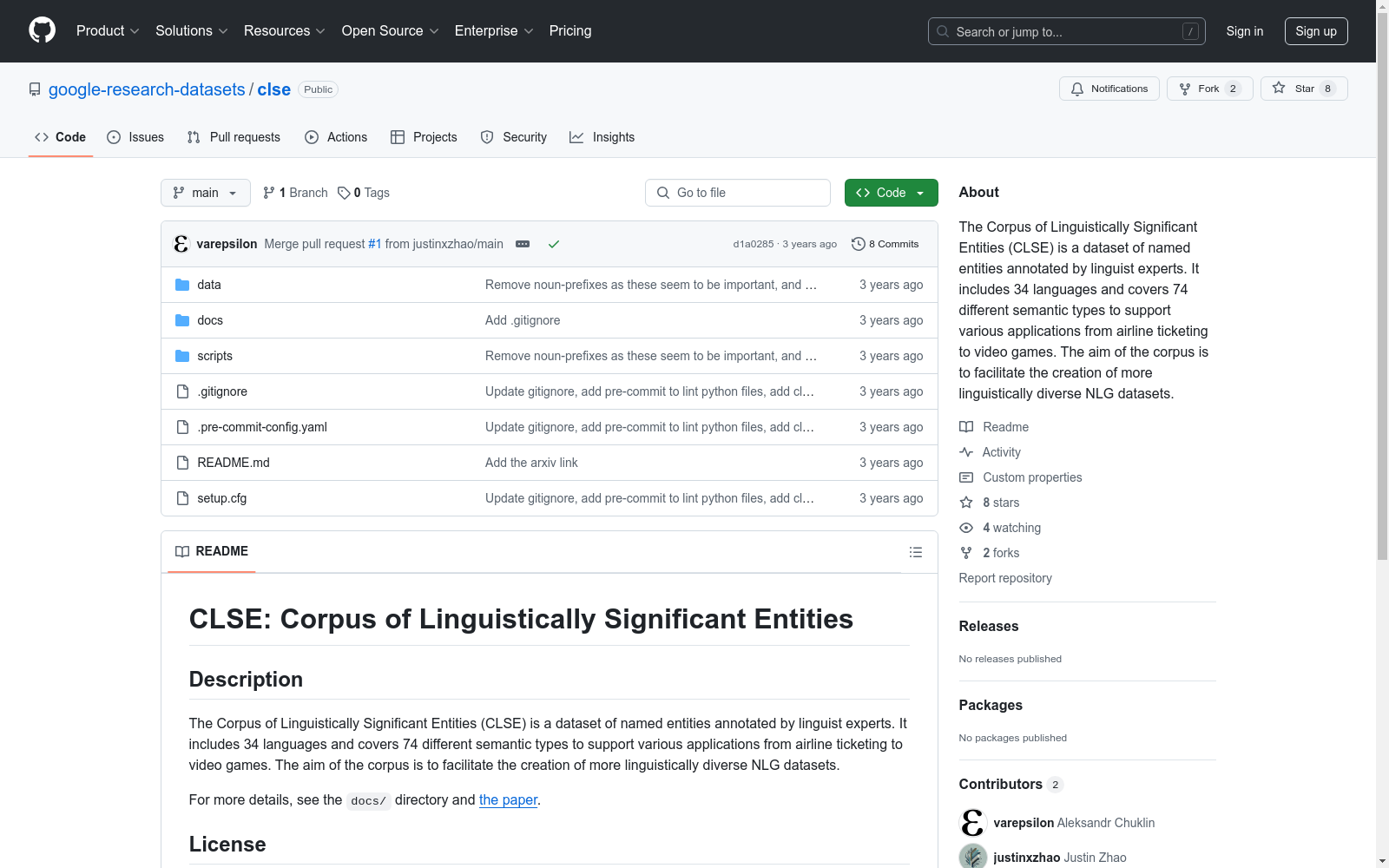Open the .pre-commit-config.yaml file
This screenshot has width=1389, height=868.
pos(262,427)
